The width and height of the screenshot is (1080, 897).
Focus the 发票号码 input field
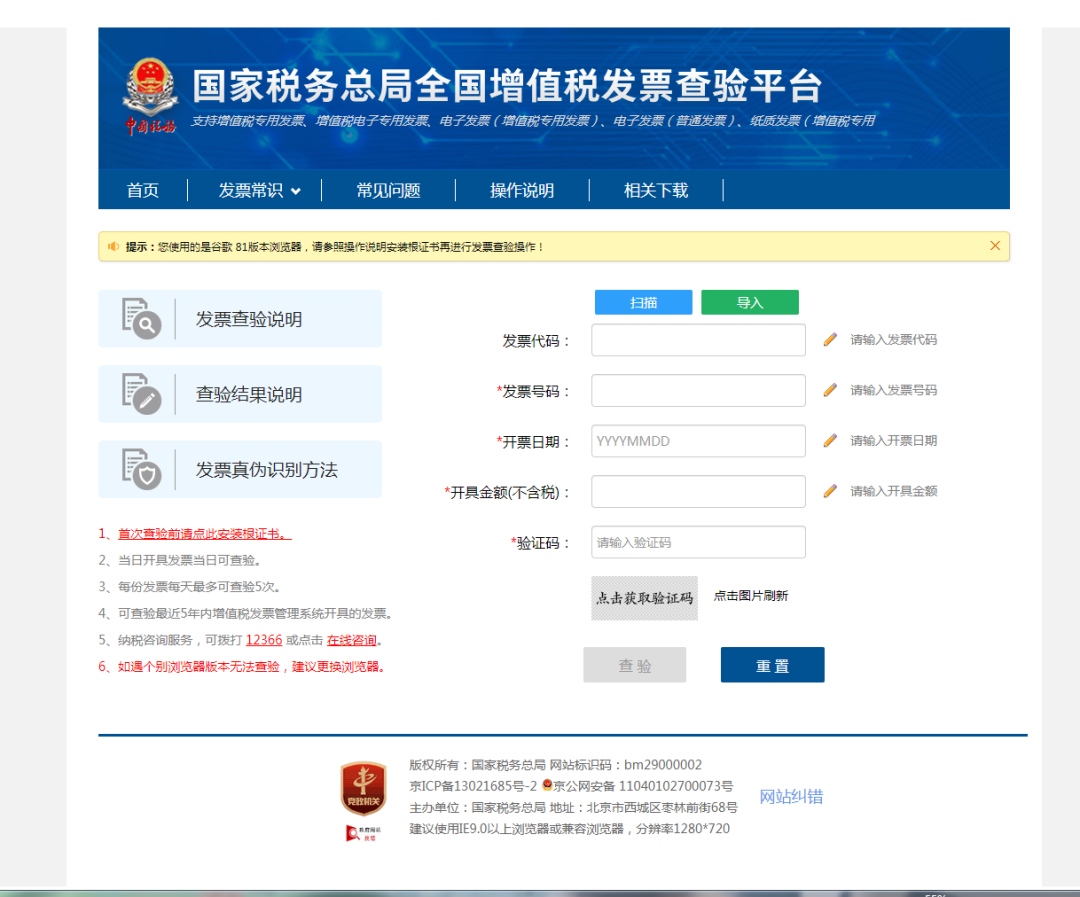point(698,391)
